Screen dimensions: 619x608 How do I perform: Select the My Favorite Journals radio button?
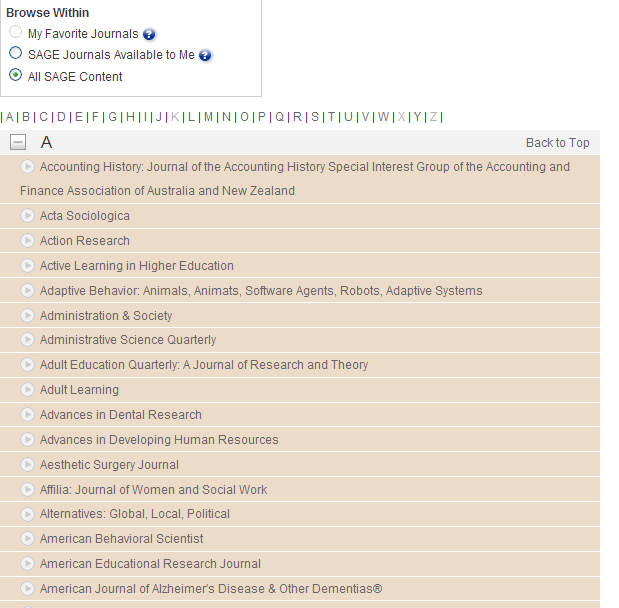coord(15,32)
